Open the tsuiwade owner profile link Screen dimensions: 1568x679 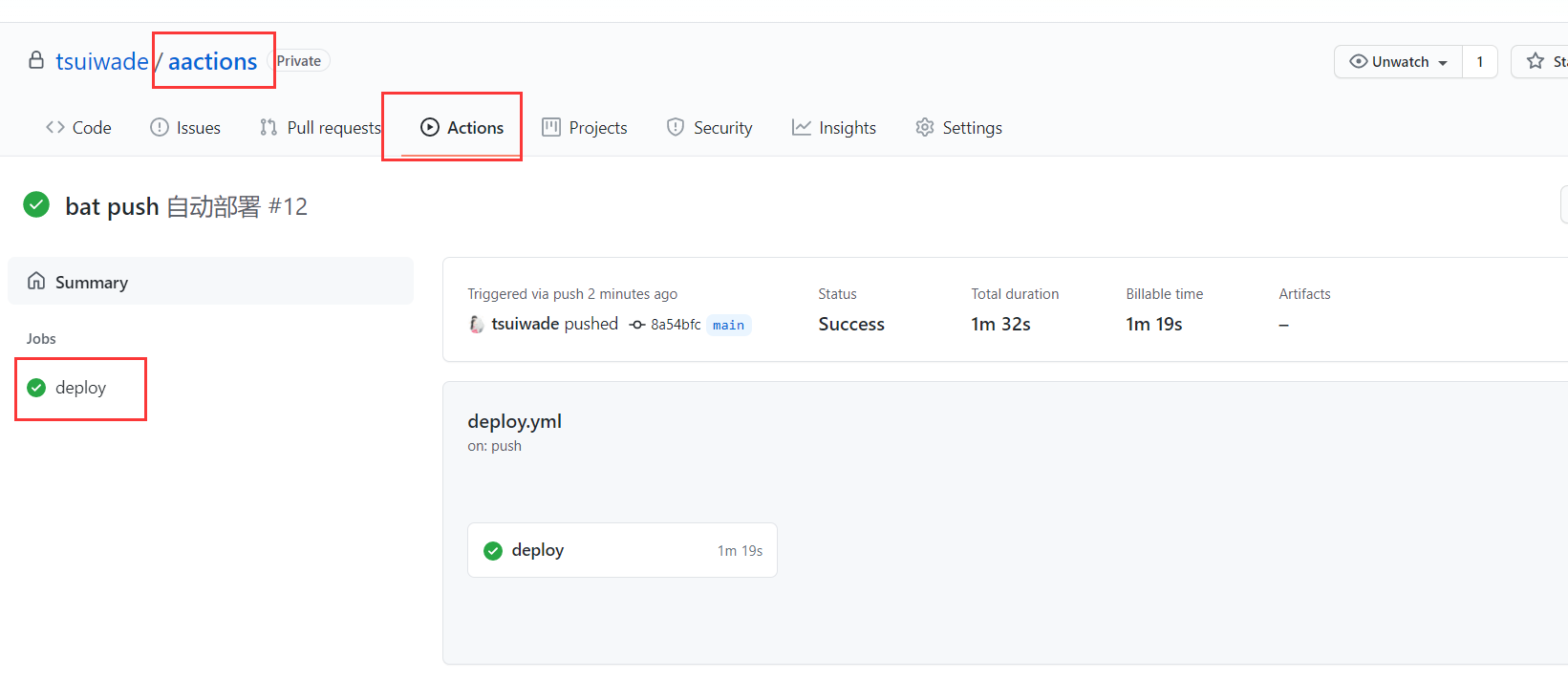click(101, 61)
